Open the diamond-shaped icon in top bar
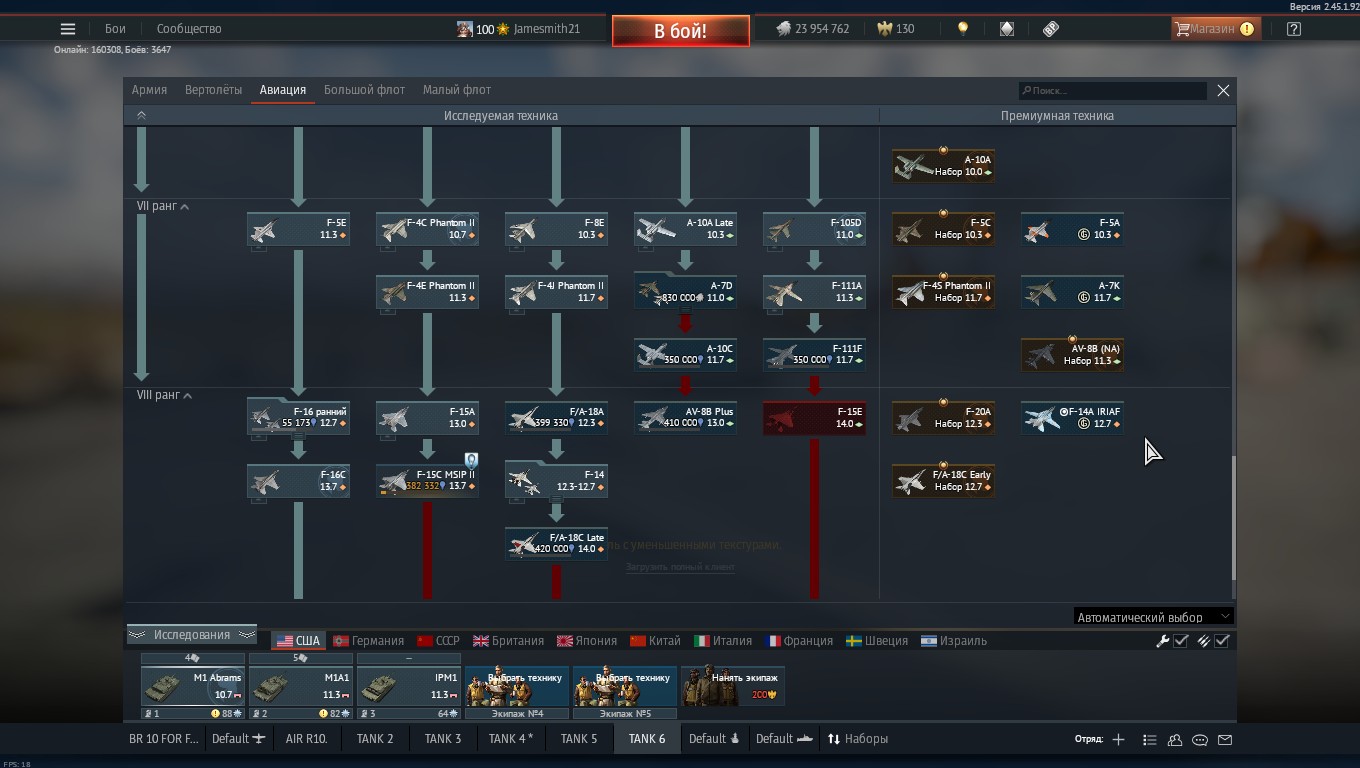 pos(1007,29)
